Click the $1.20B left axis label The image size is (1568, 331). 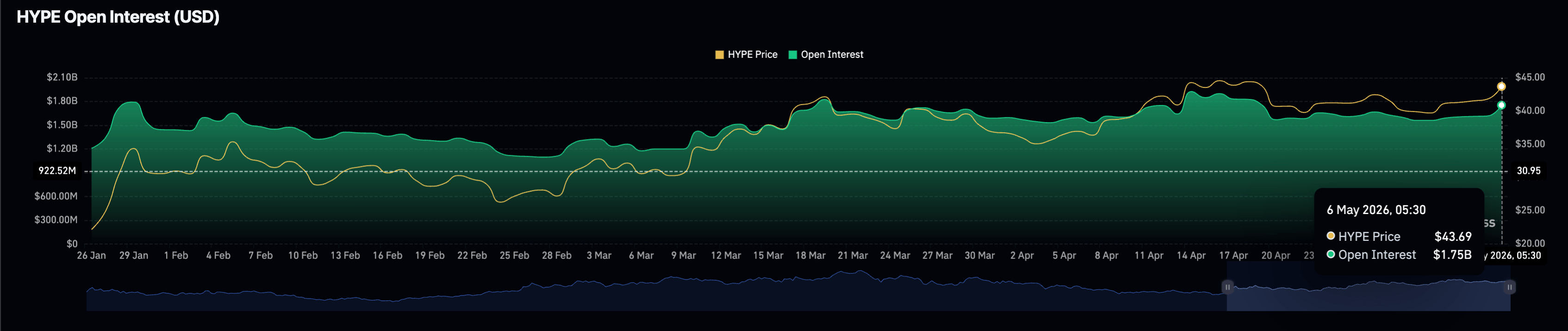tap(62, 148)
